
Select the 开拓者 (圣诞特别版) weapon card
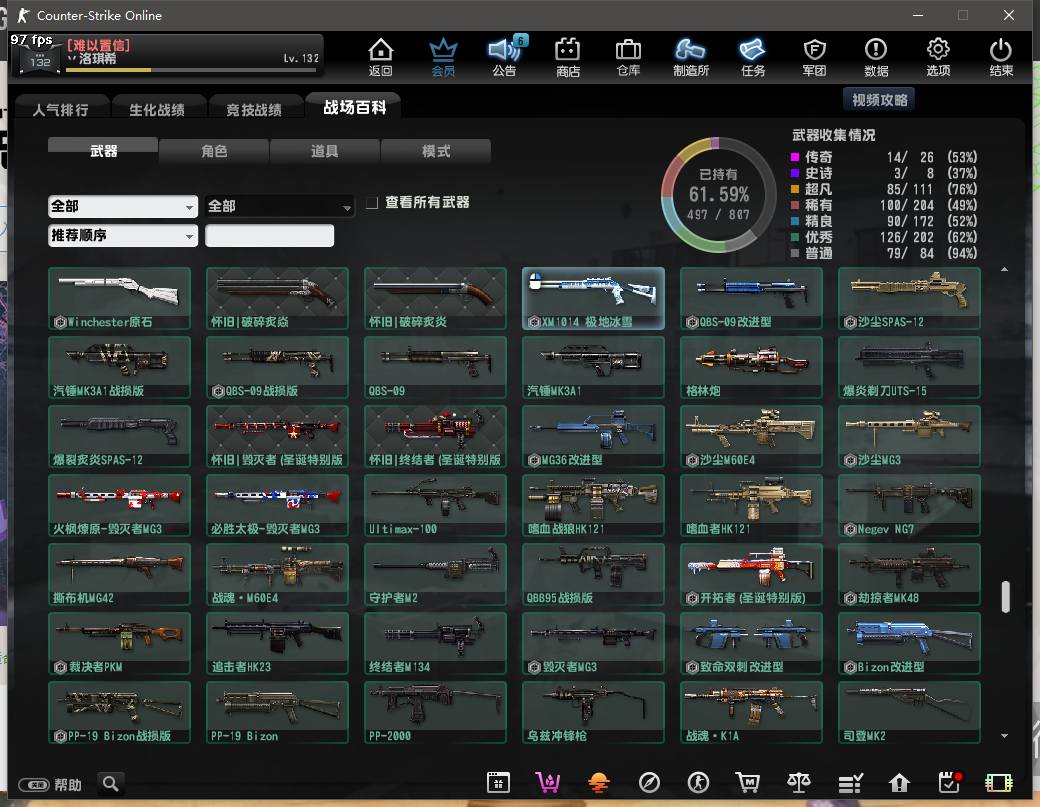click(751, 574)
